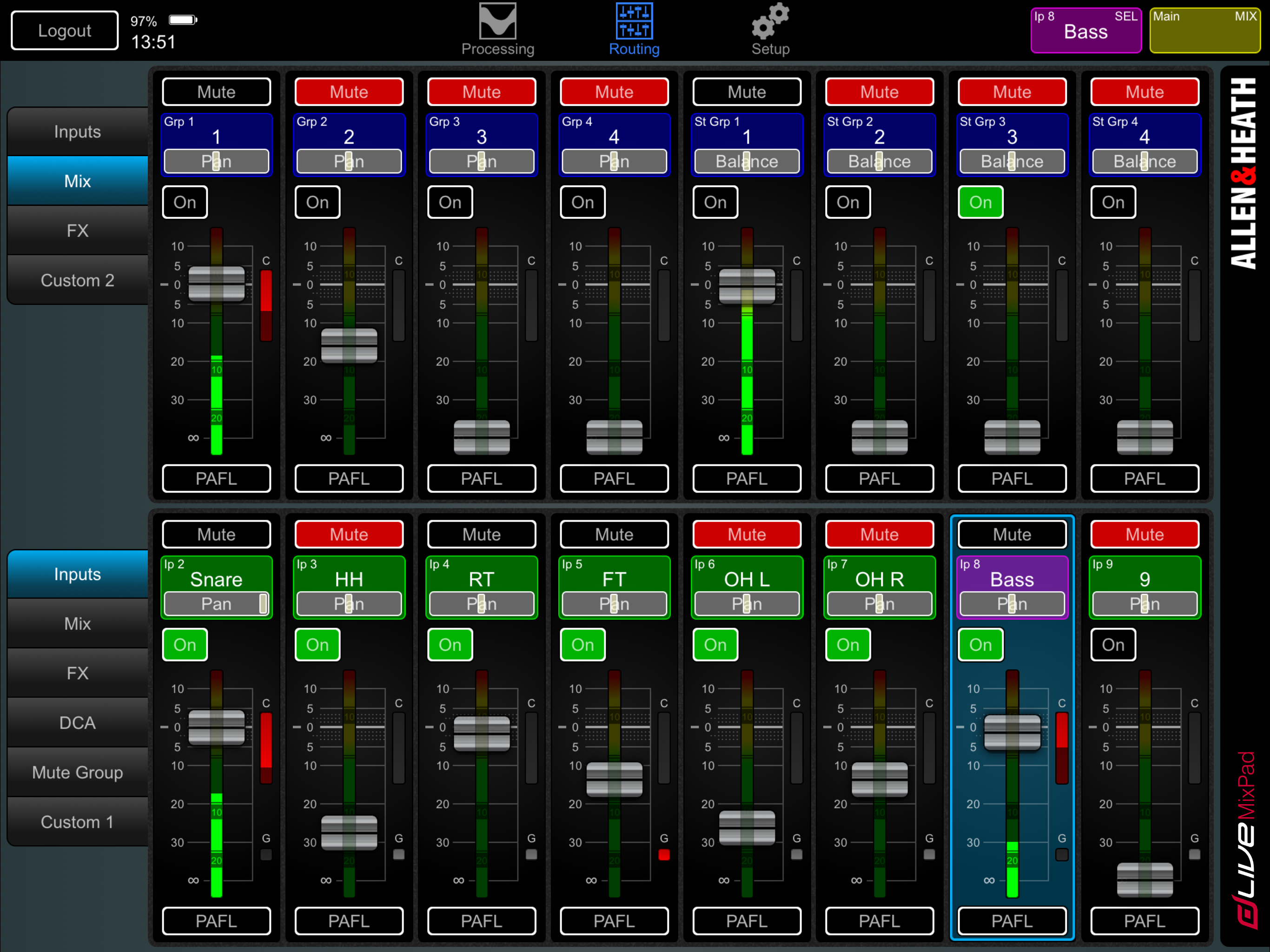Mute the Snare channel
The height and width of the screenshot is (952, 1270).
(x=217, y=534)
